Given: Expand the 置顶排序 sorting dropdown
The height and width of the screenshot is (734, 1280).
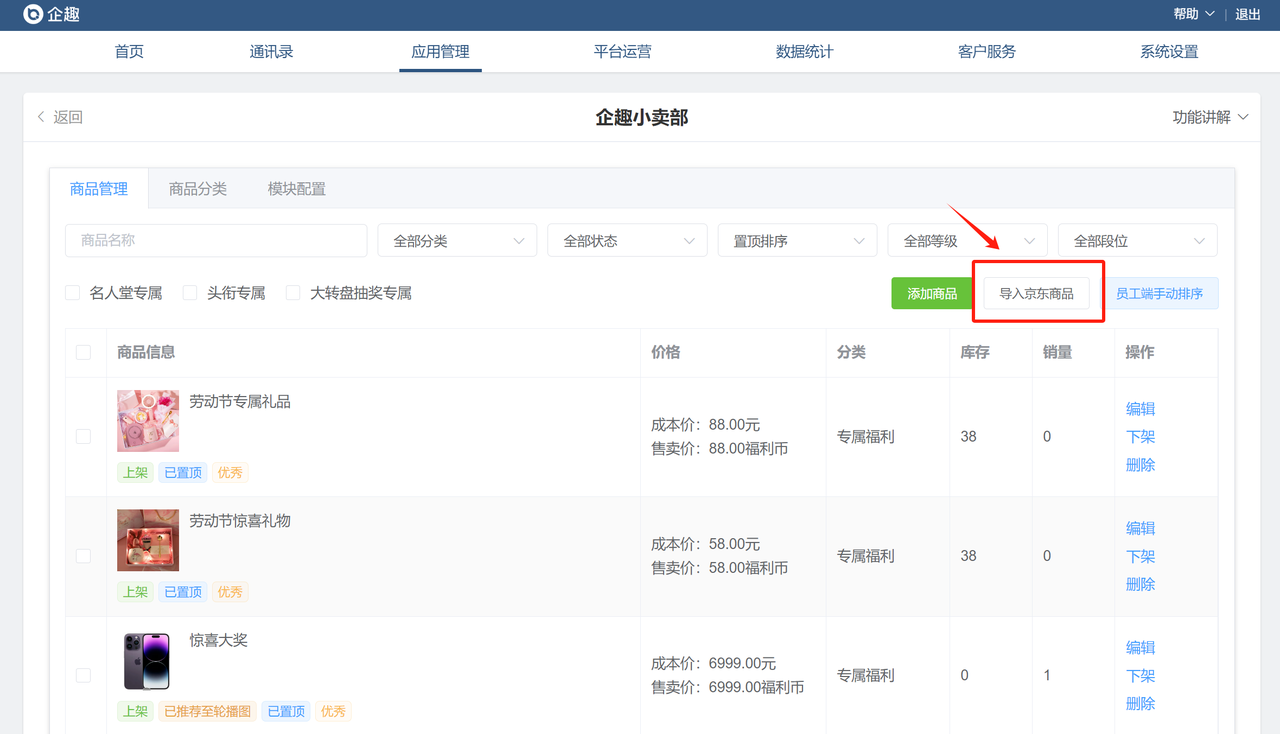Looking at the screenshot, I should pos(797,241).
